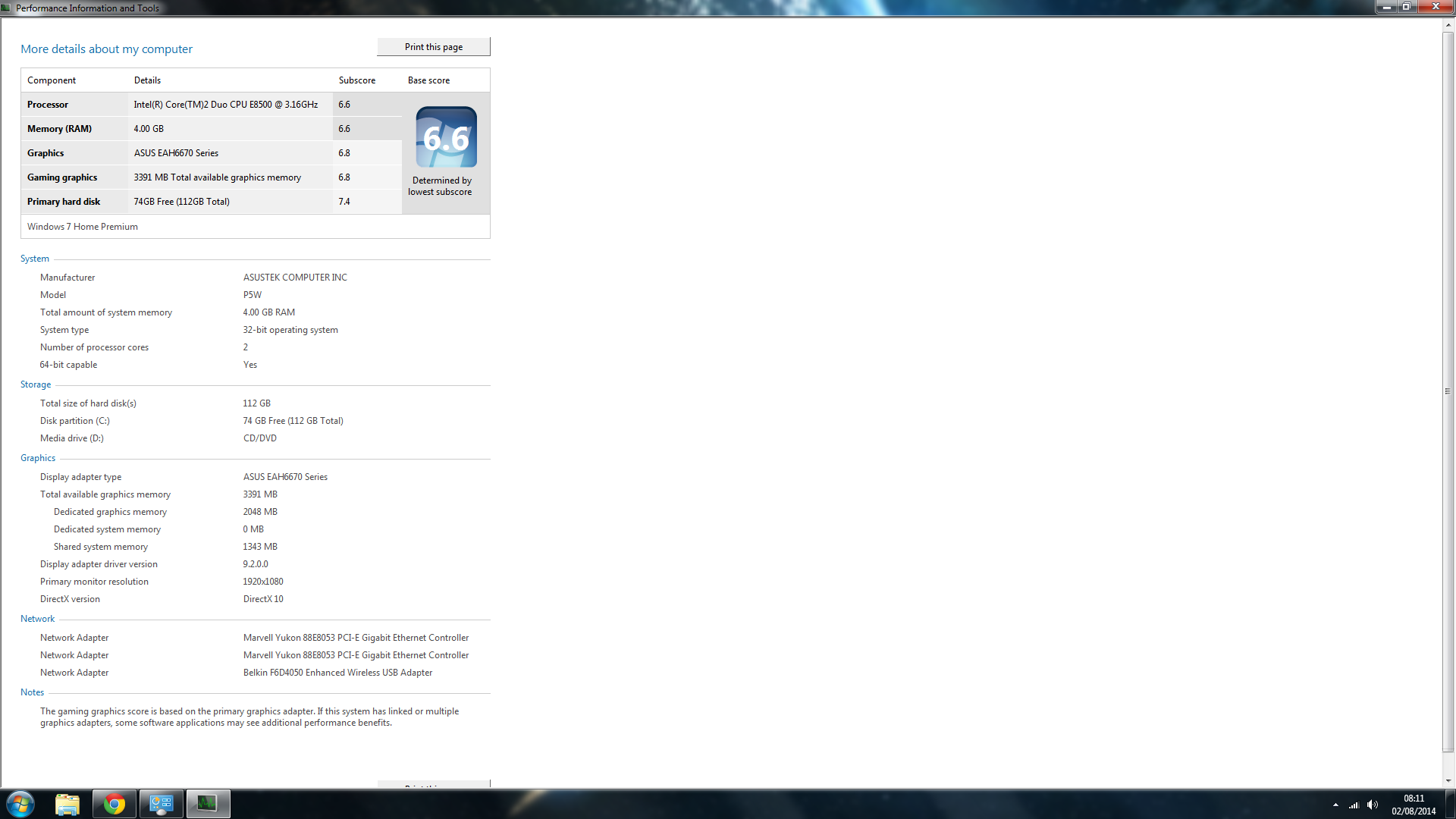Select the Performance Information taskbar icon

(x=208, y=804)
